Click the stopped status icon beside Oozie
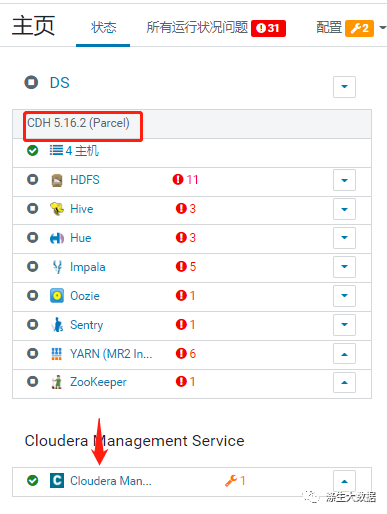 click(33, 295)
